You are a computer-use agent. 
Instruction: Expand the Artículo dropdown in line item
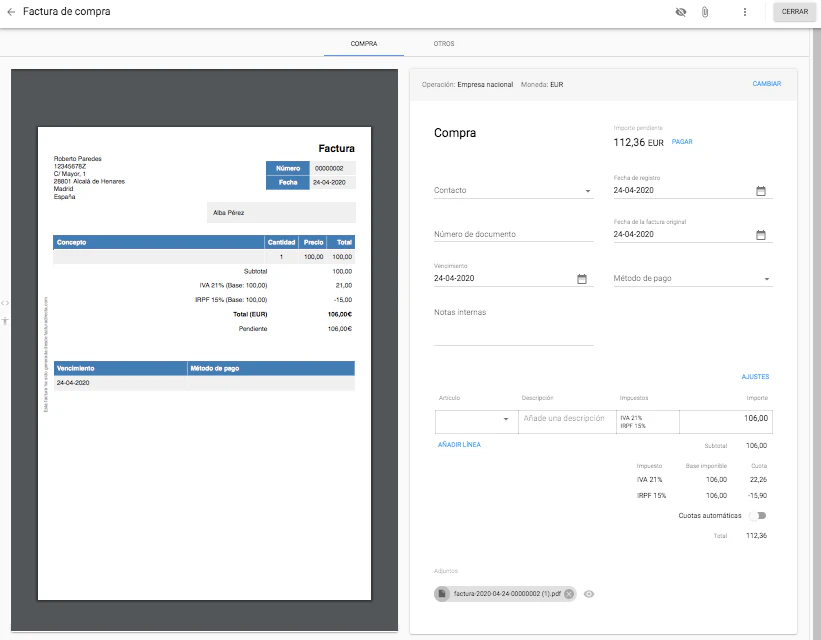[505, 419]
